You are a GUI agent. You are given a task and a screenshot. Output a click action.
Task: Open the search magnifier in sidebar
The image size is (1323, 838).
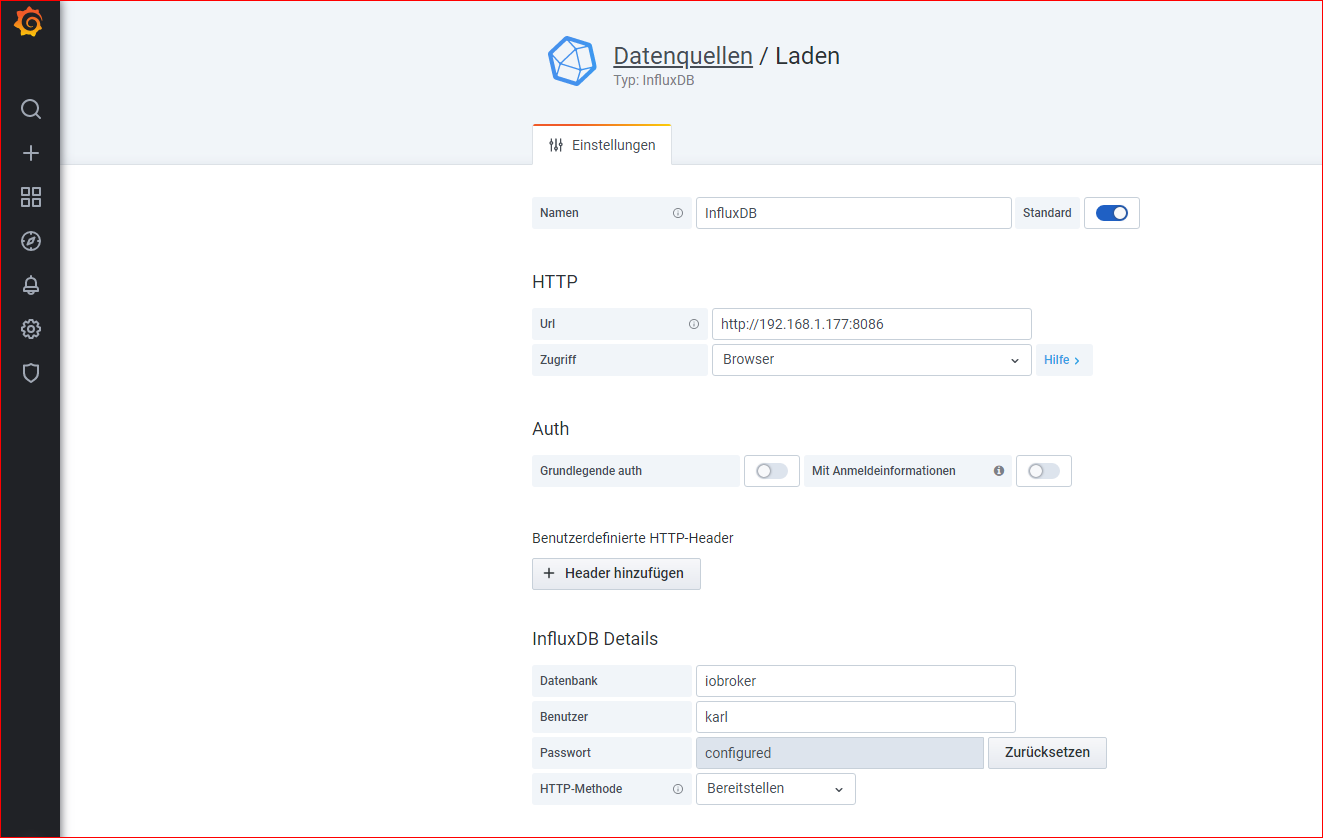click(x=31, y=109)
